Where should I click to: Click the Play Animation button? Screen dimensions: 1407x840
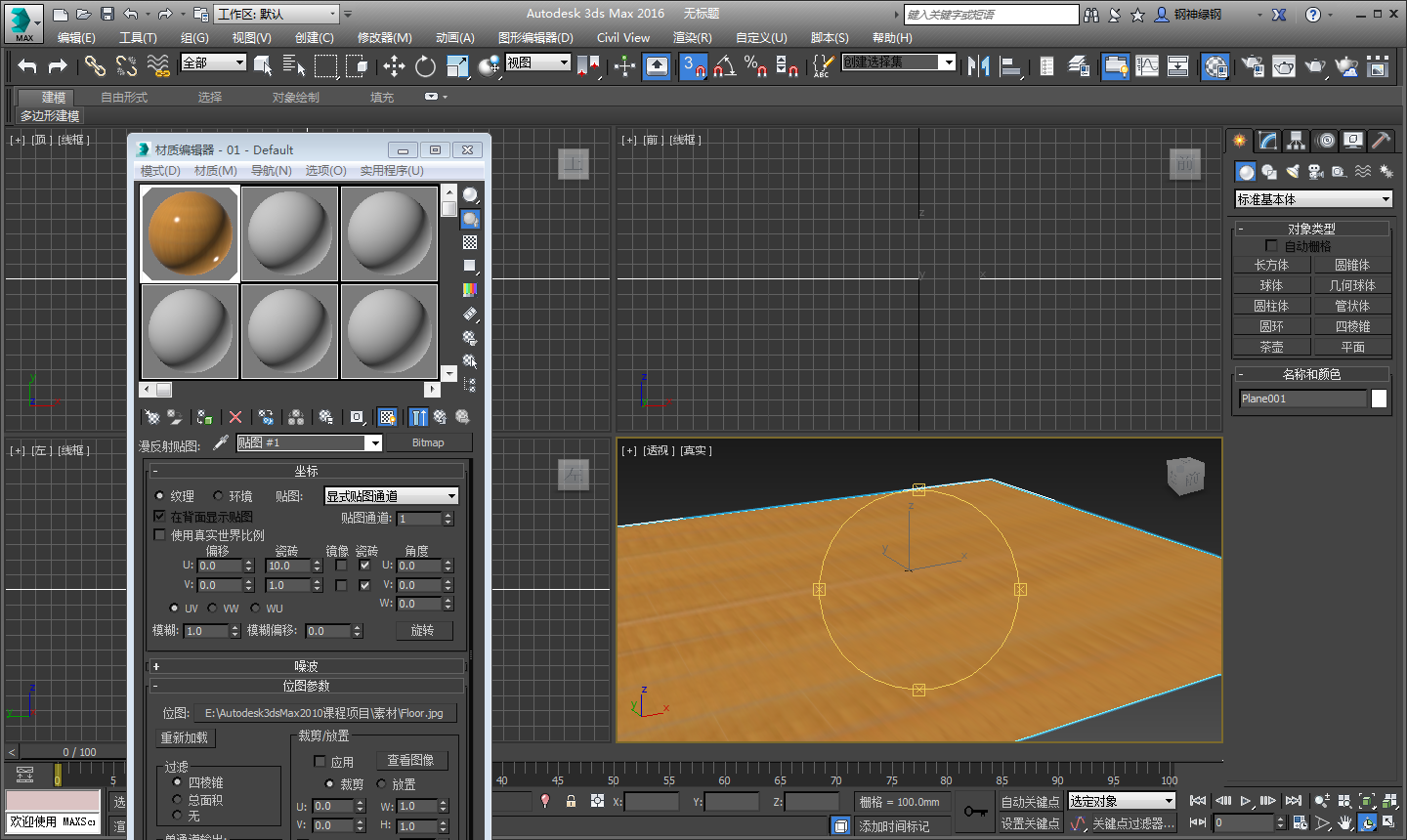tap(1246, 801)
